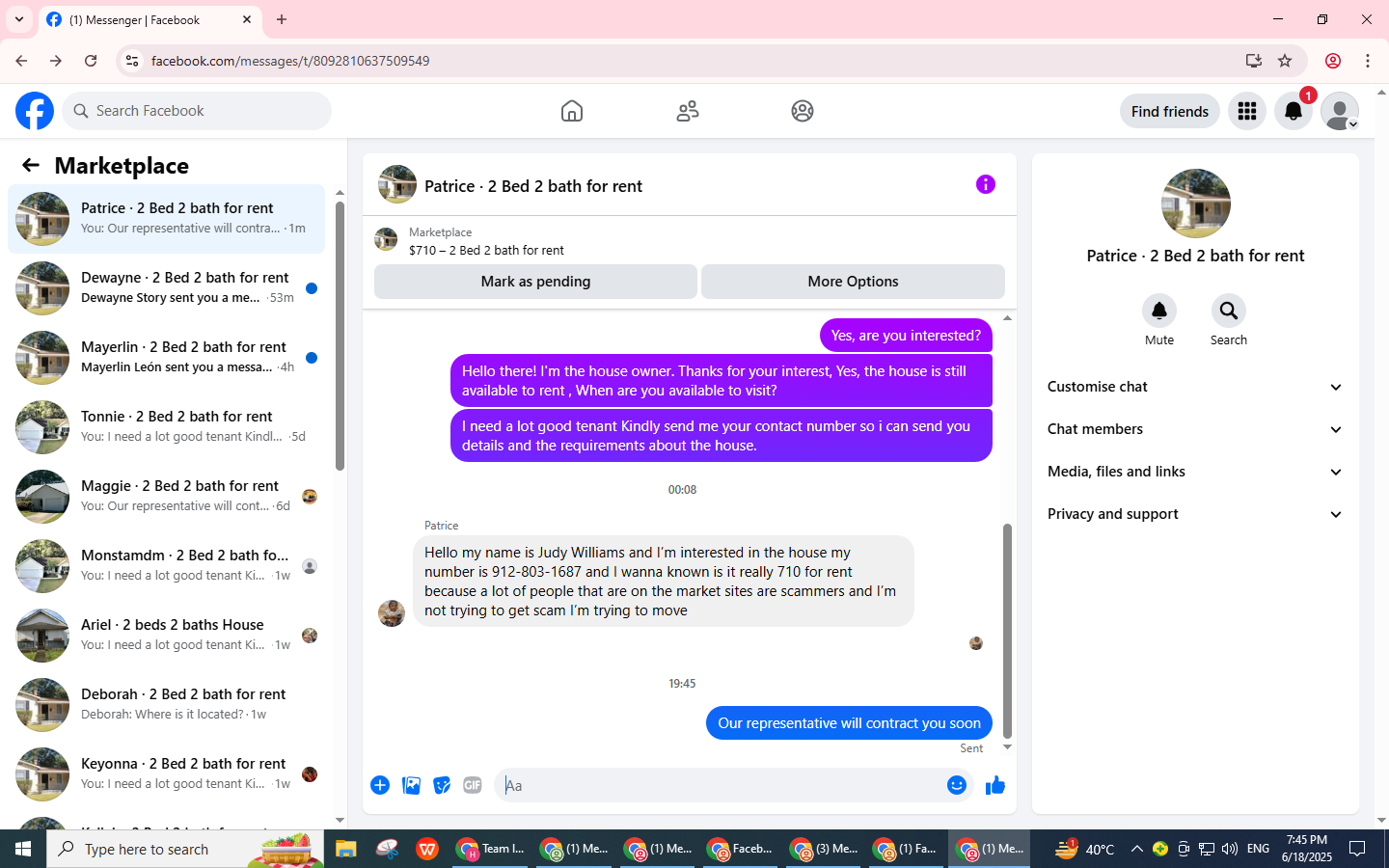
Task: Open a new browser tab
Action: tap(282, 19)
